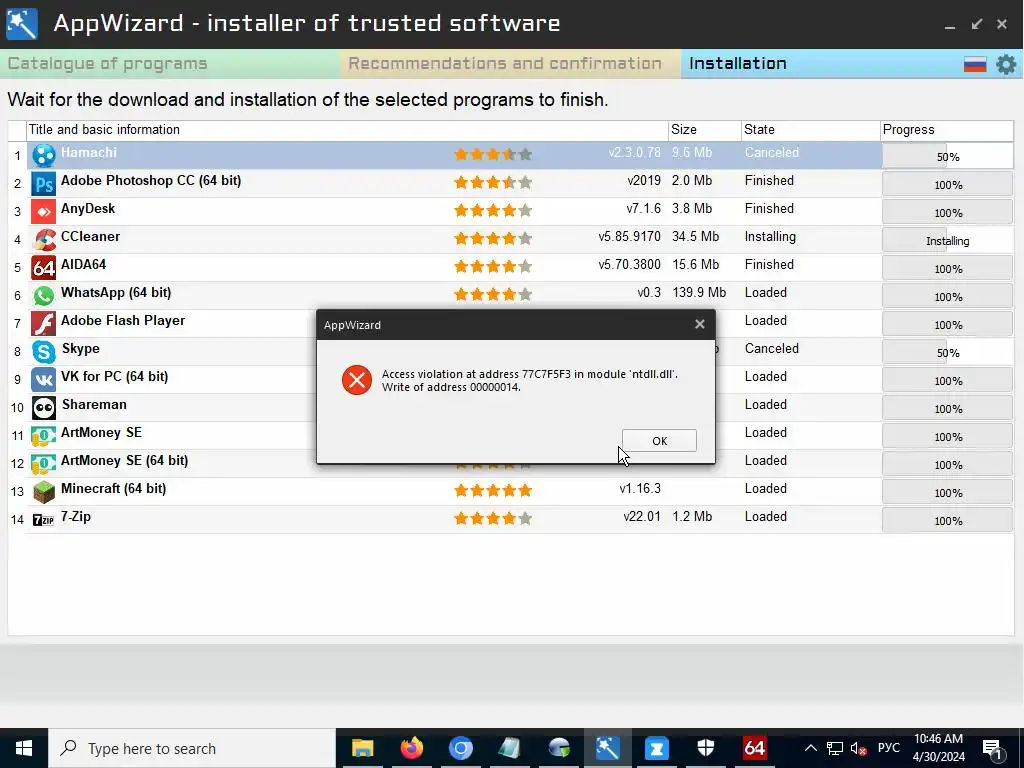Open the Windows Start menu
This screenshot has height=768, width=1024.
point(24,748)
